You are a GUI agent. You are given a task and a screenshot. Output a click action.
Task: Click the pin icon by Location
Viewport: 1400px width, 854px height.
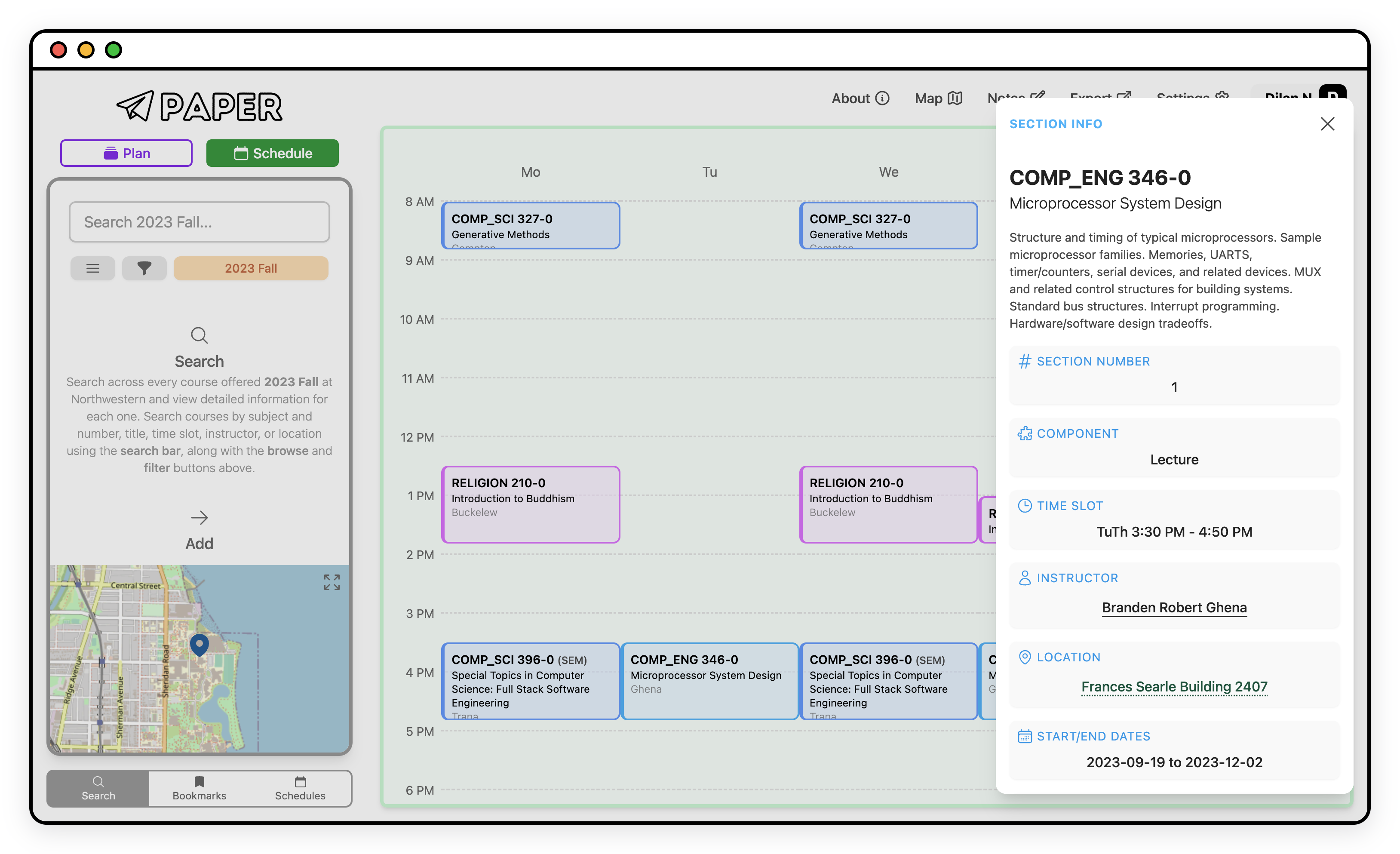[1025, 657]
